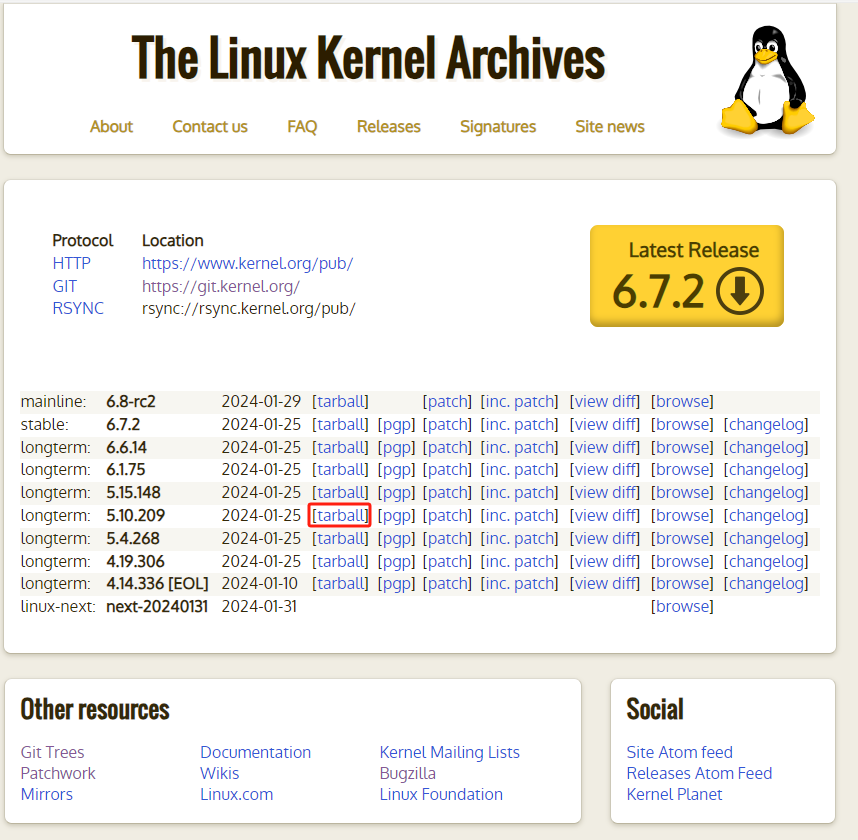The image size is (858, 840).
Task: Get pgp signature for stable 6.7.2
Action: pos(396,425)
